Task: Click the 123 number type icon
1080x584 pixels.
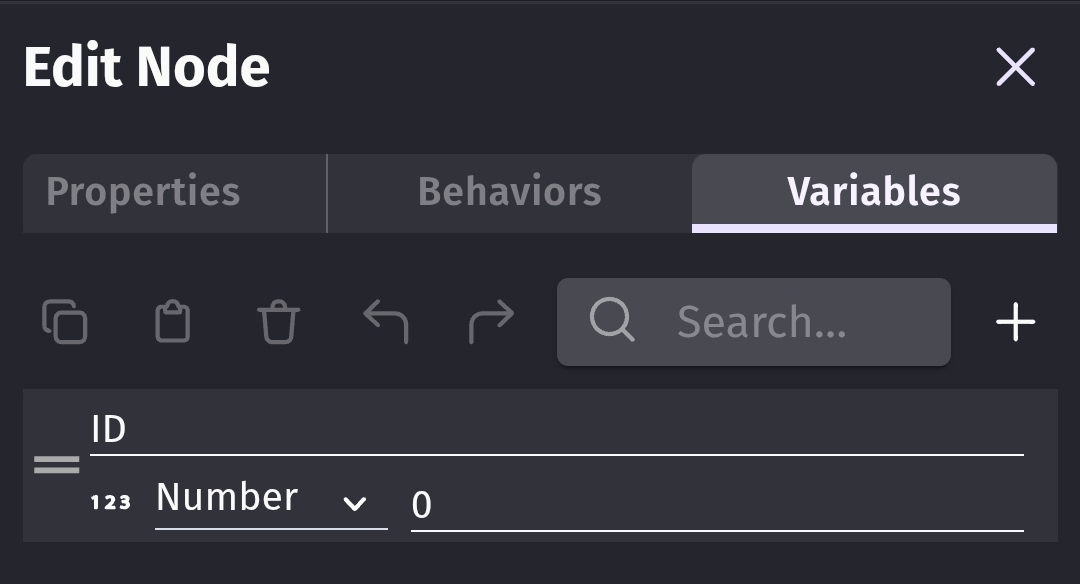Action: click(111, 502)
